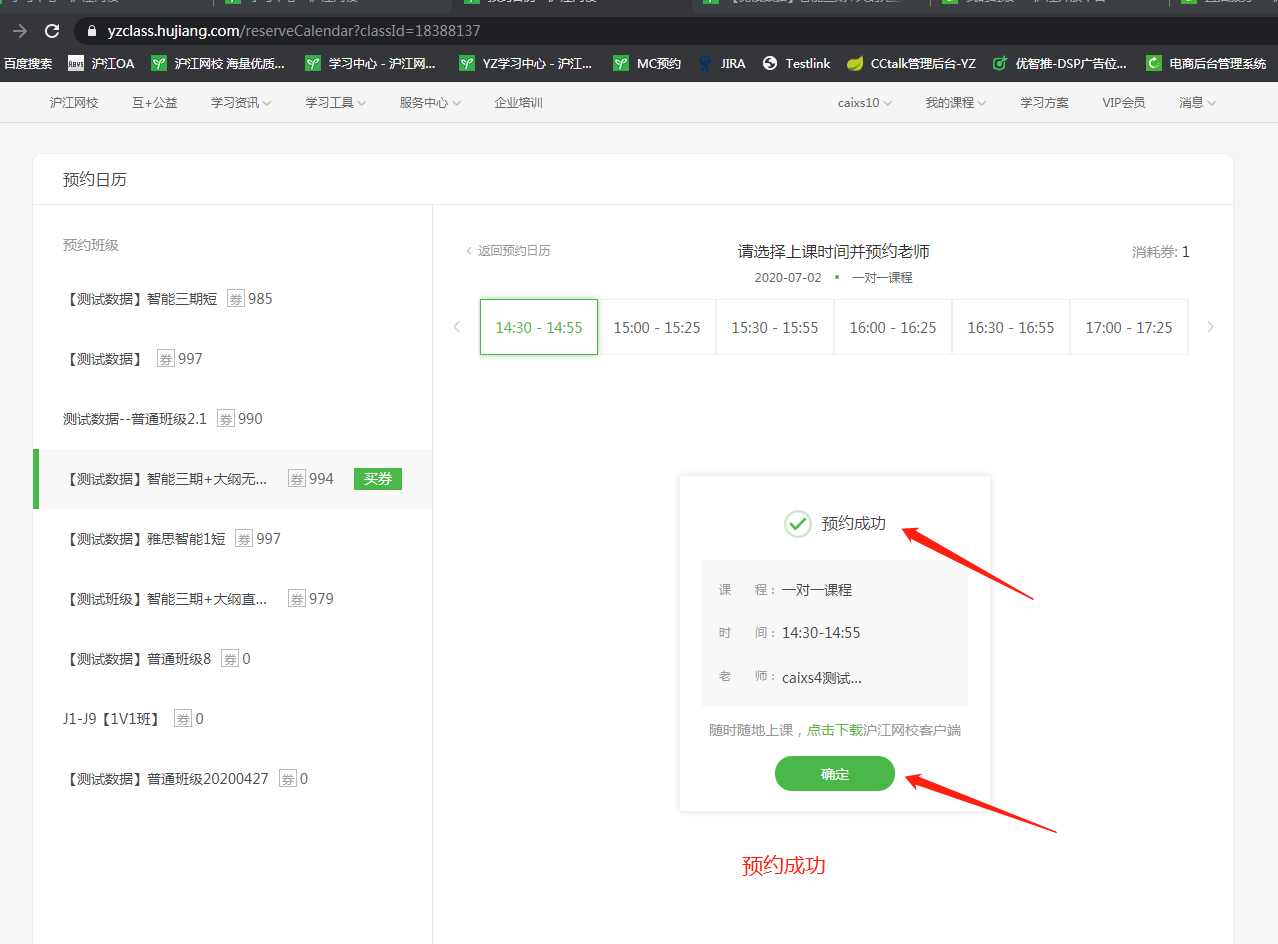Open the 沪江OA bookmark
The height and width of the screenshot is (944, 1278).
coord(101,63)
